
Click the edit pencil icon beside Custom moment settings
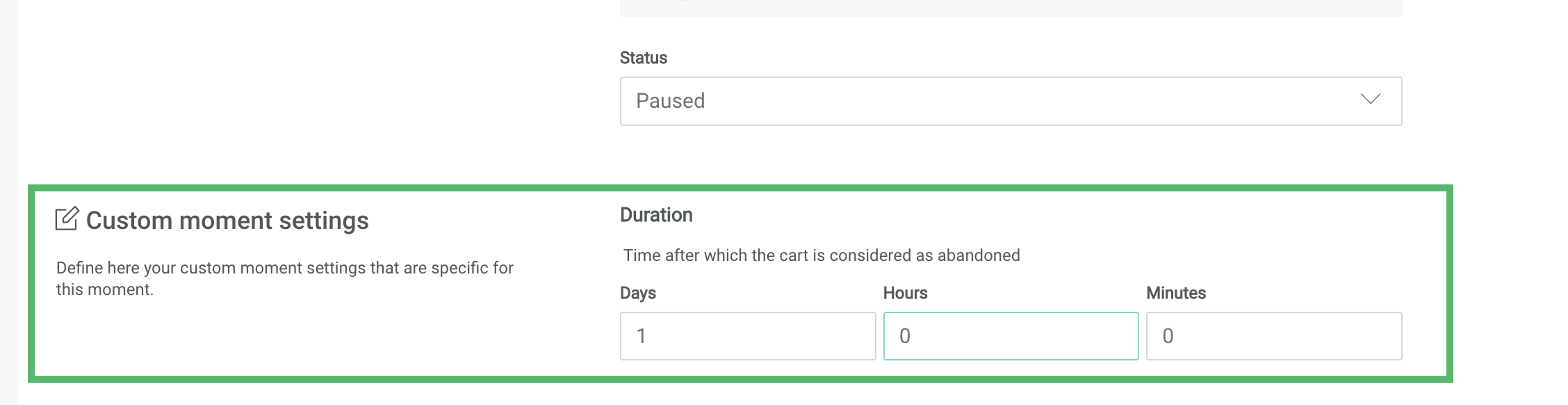click(67, 219)
